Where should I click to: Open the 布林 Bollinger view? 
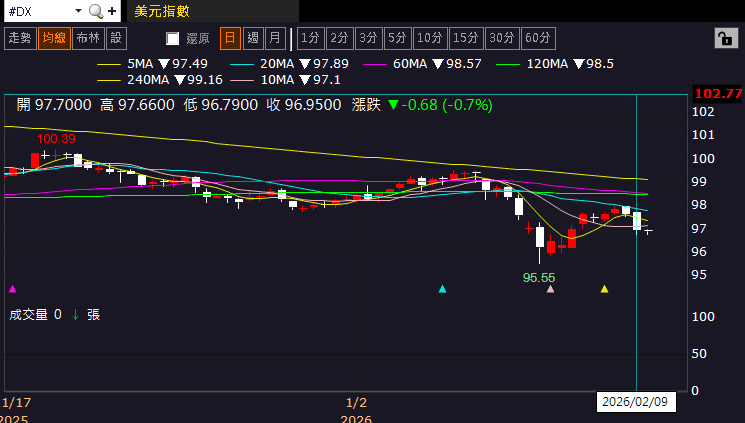click(87, 38)
